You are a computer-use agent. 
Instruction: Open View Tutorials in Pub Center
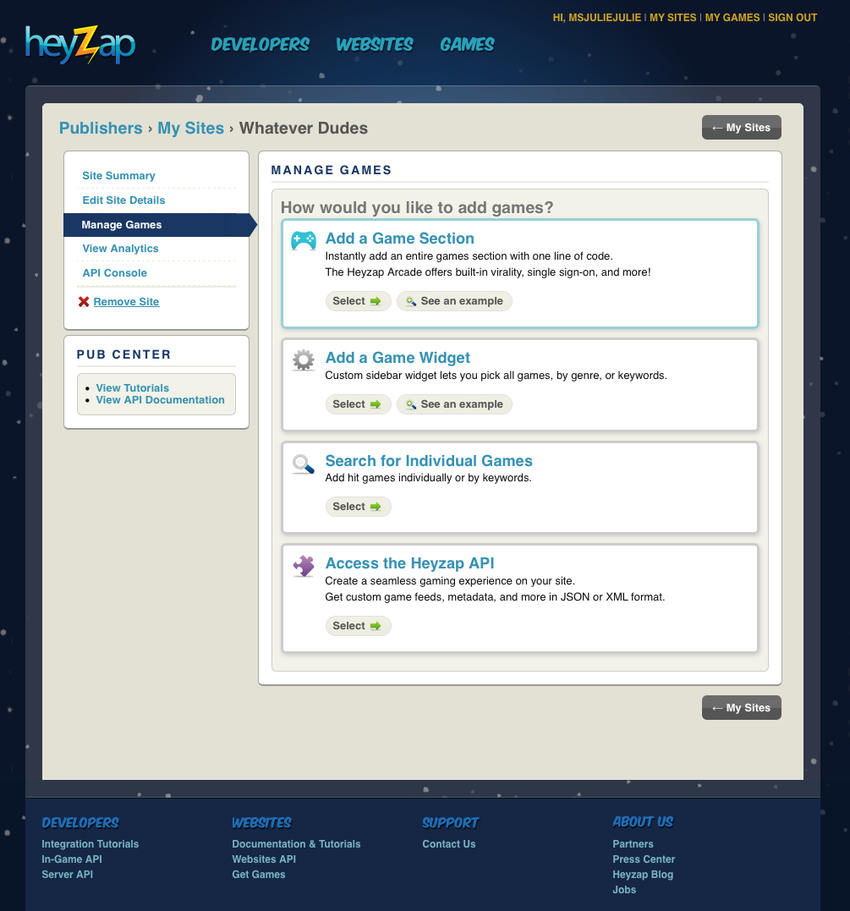[132, 388]
